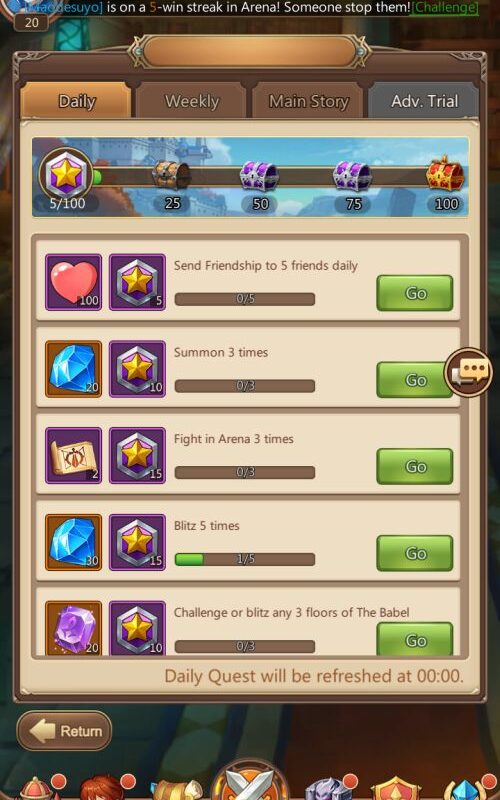
Task: Open the chat bubble icon
Action: (468, 371)
